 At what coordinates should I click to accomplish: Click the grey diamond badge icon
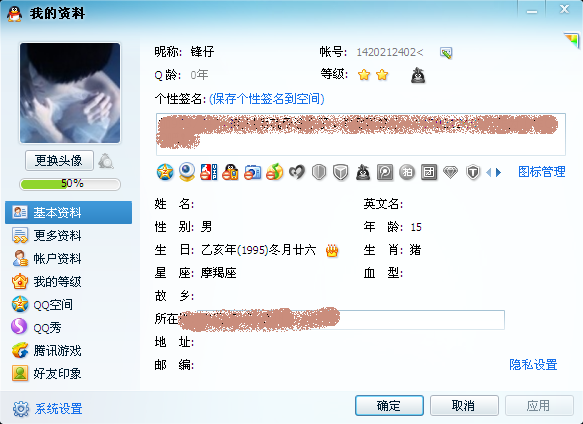click(450, 173)
